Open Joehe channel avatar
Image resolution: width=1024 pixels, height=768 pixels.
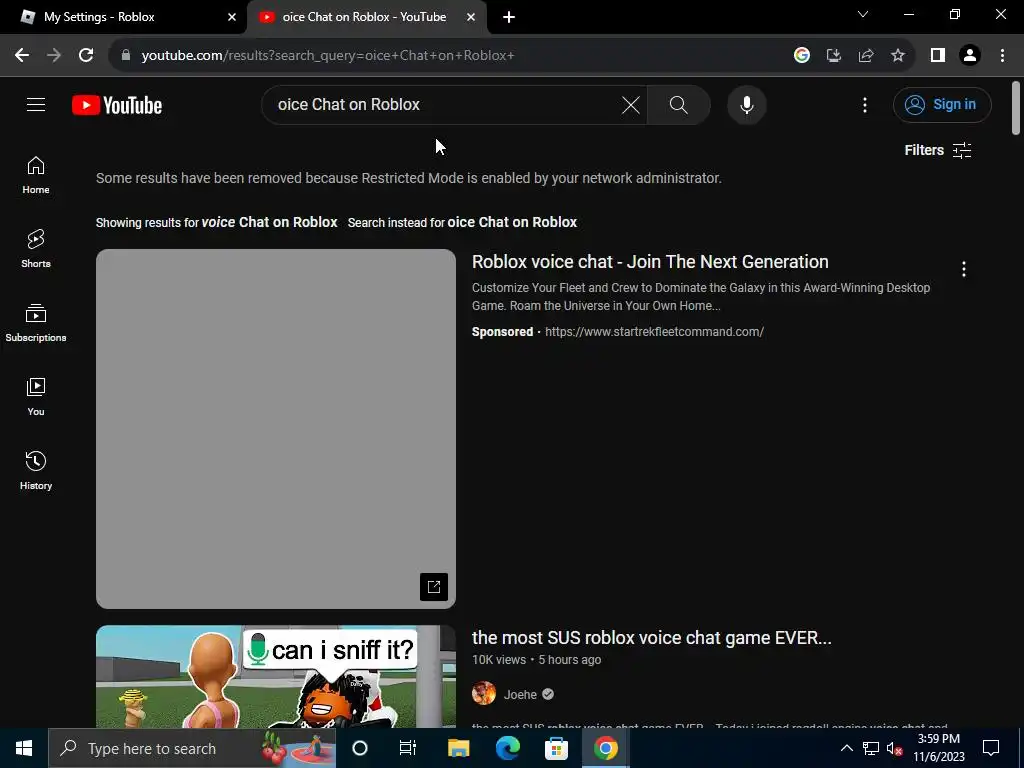point(484,694)
